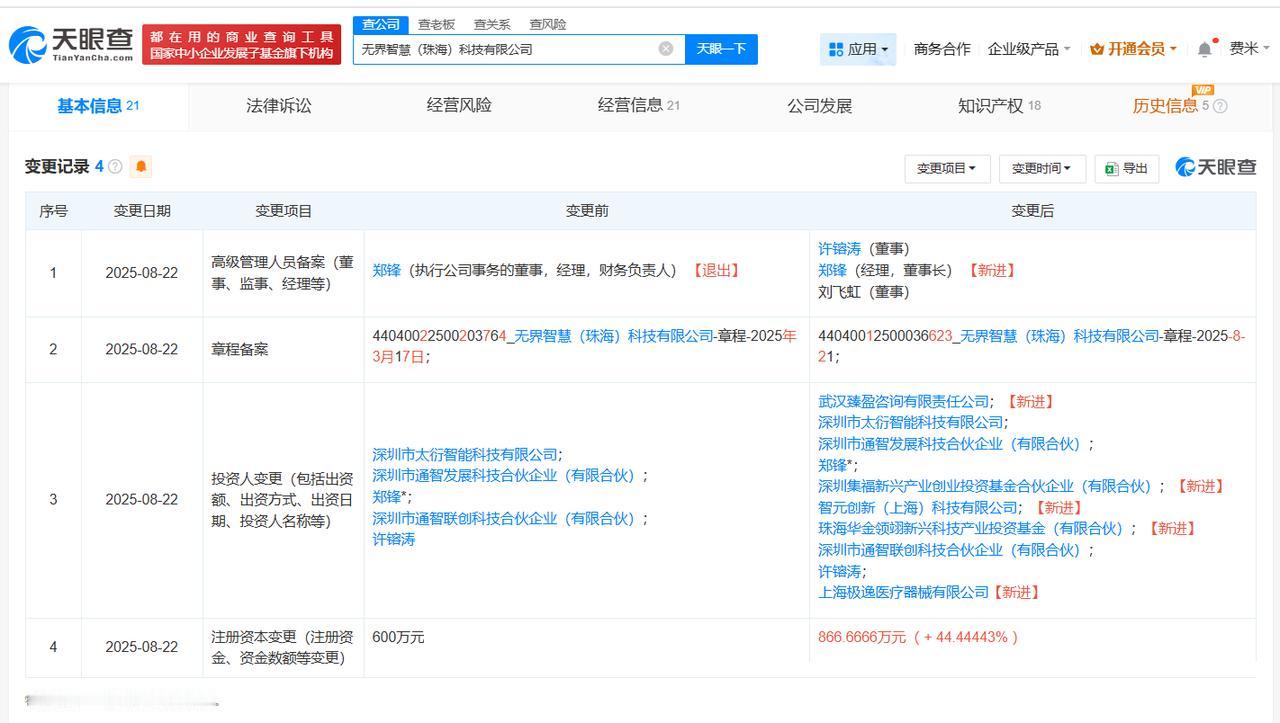This screenshot has height=723, width=1280.
Task: Open the 应用 dropdown
Action: click(859, 49)
